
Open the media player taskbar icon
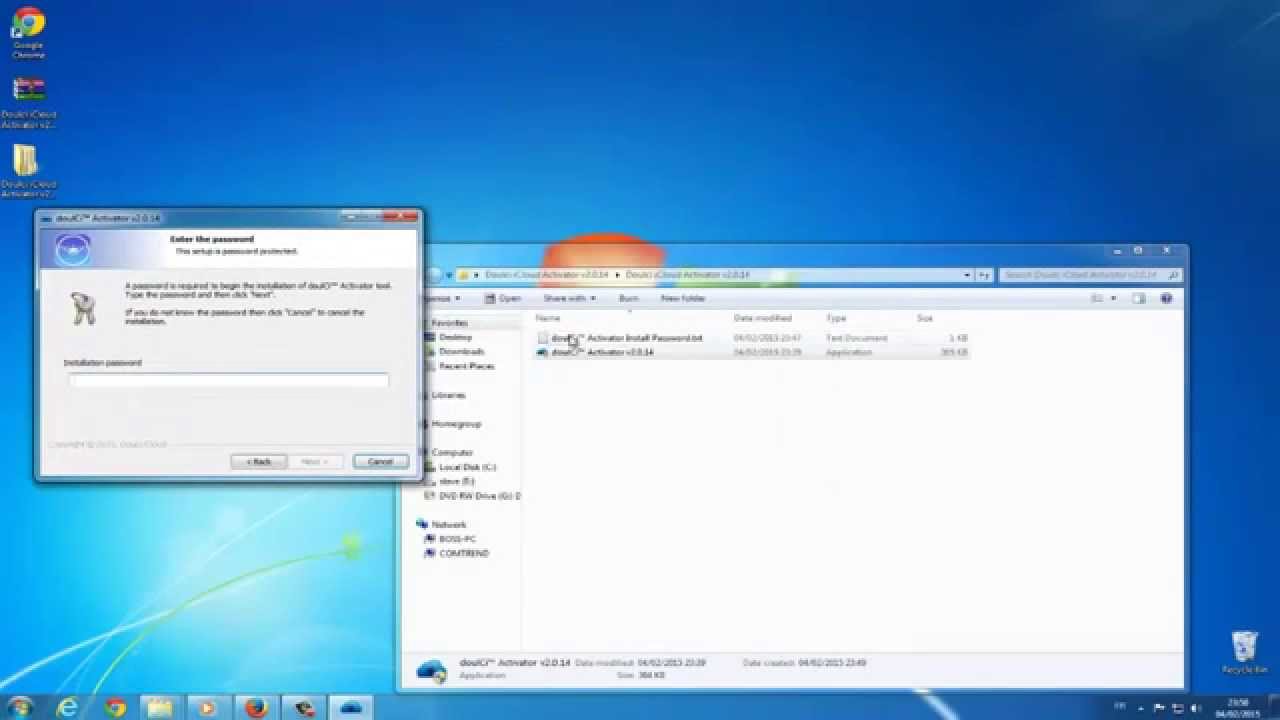(x=208, y=708)
